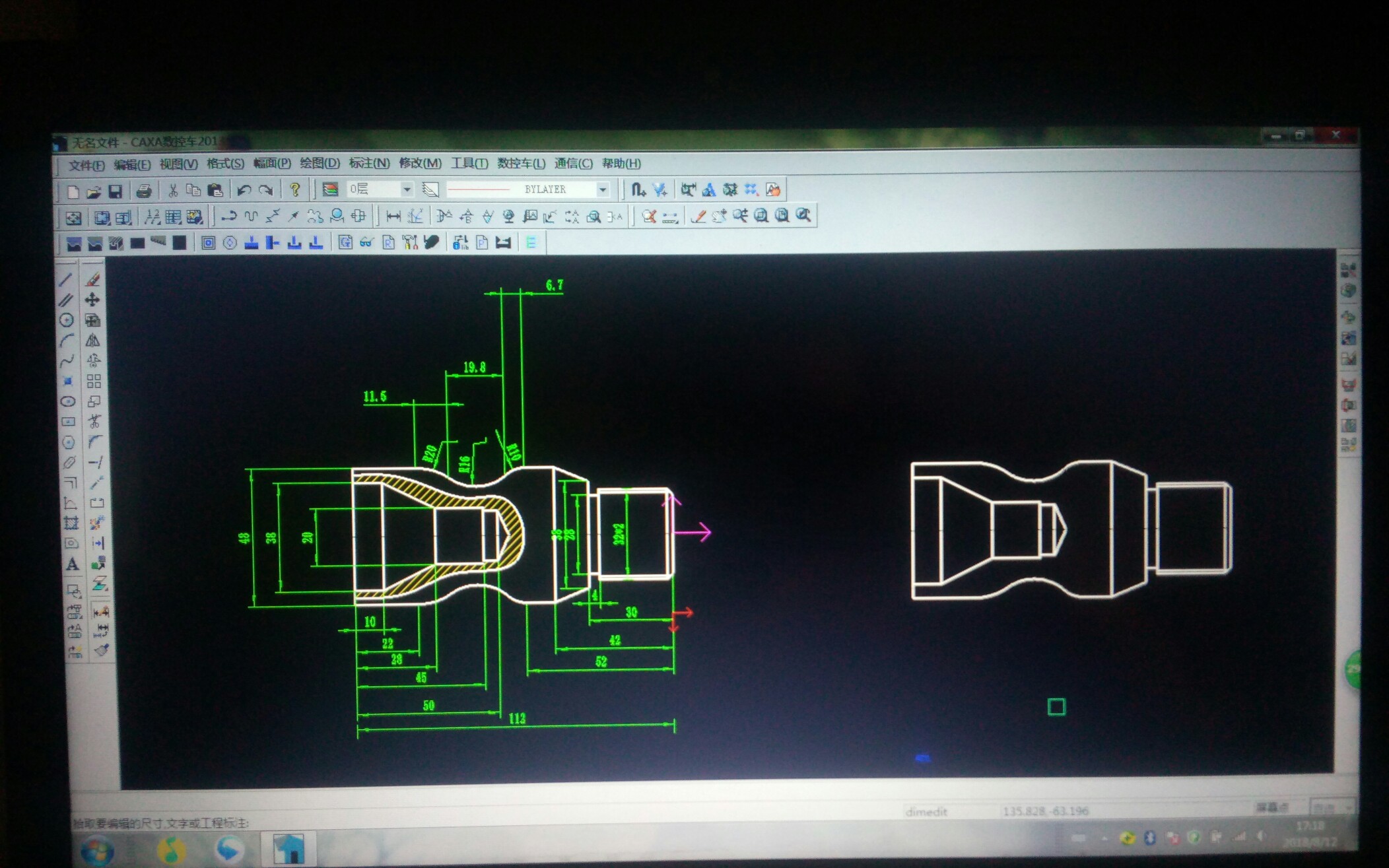Open the snap mode dropdown in status bar
This screenshot has width=1389, height=868.
1332,808
